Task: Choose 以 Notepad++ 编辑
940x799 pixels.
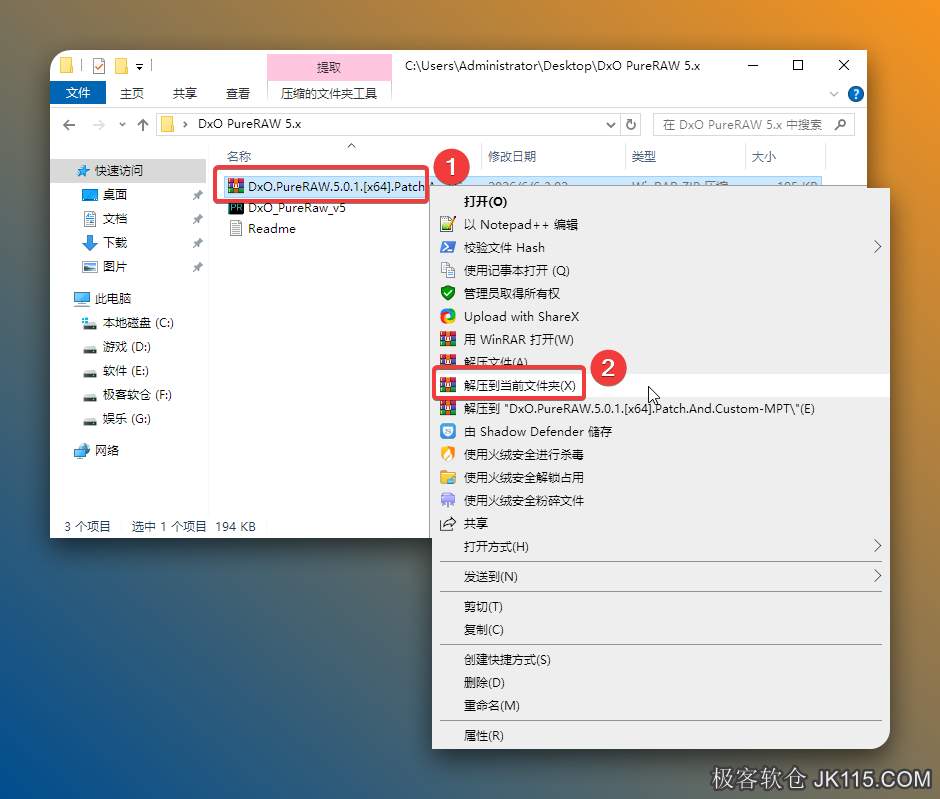Action: [x=661, y=225]
